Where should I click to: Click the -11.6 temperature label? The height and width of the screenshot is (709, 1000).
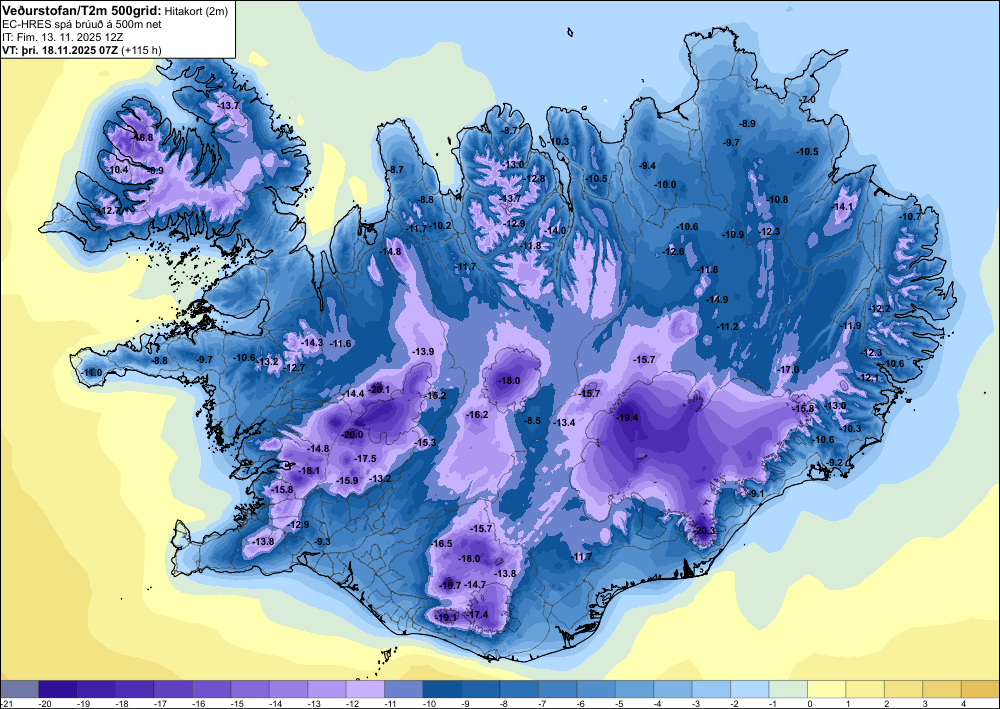click(341, 344)
